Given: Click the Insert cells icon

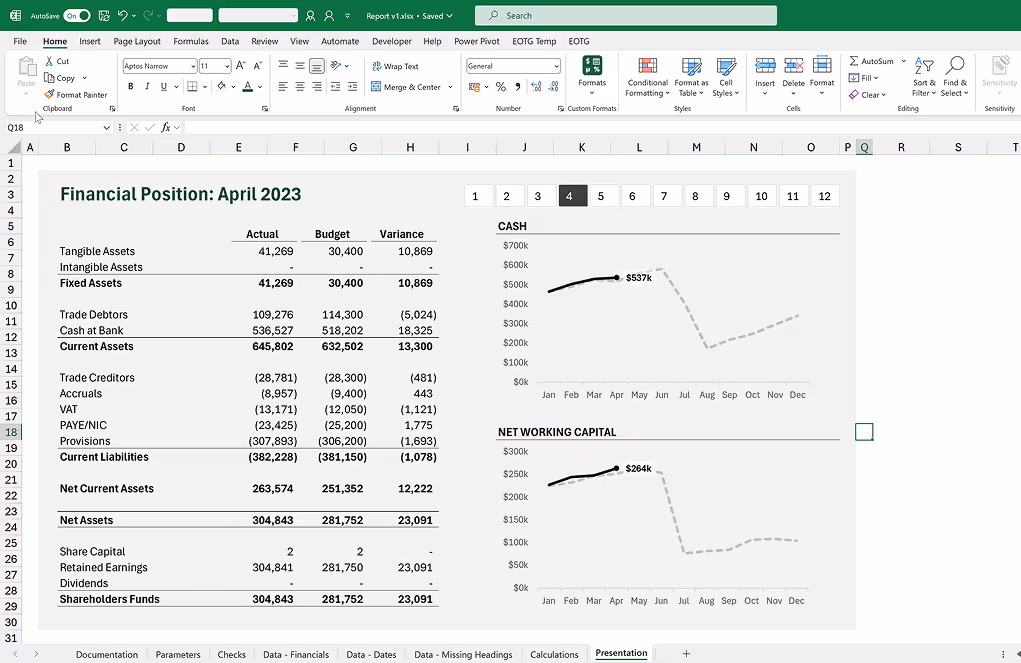Looking at the screenshot, I should click(x=765, y=66).
